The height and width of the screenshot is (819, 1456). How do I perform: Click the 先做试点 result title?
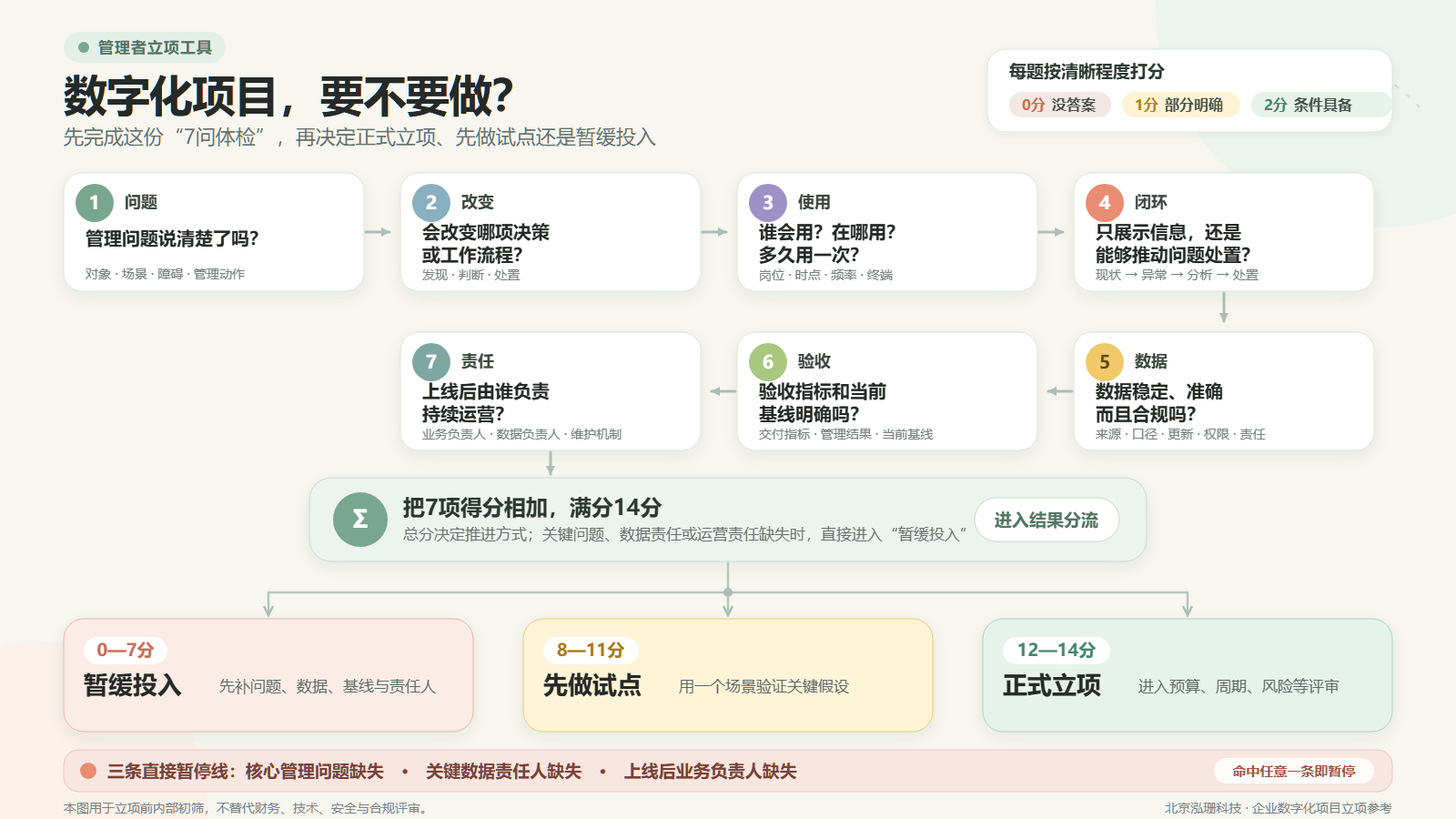[x=592, y=685]
